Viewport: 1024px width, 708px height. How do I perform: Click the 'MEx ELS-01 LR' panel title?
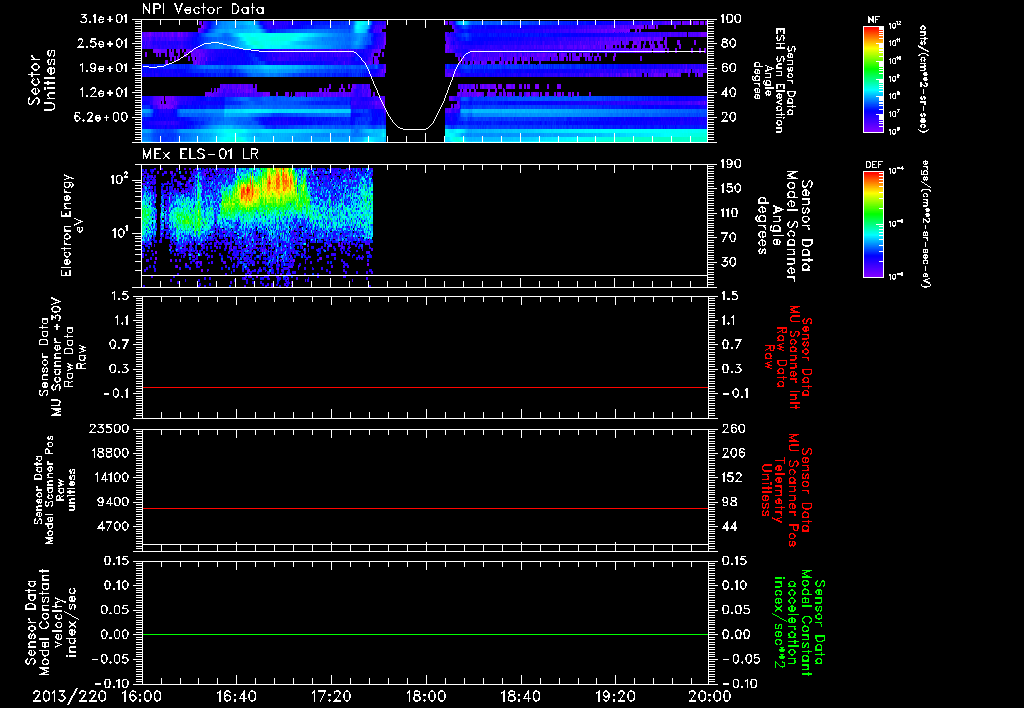(x=201, y=154)
